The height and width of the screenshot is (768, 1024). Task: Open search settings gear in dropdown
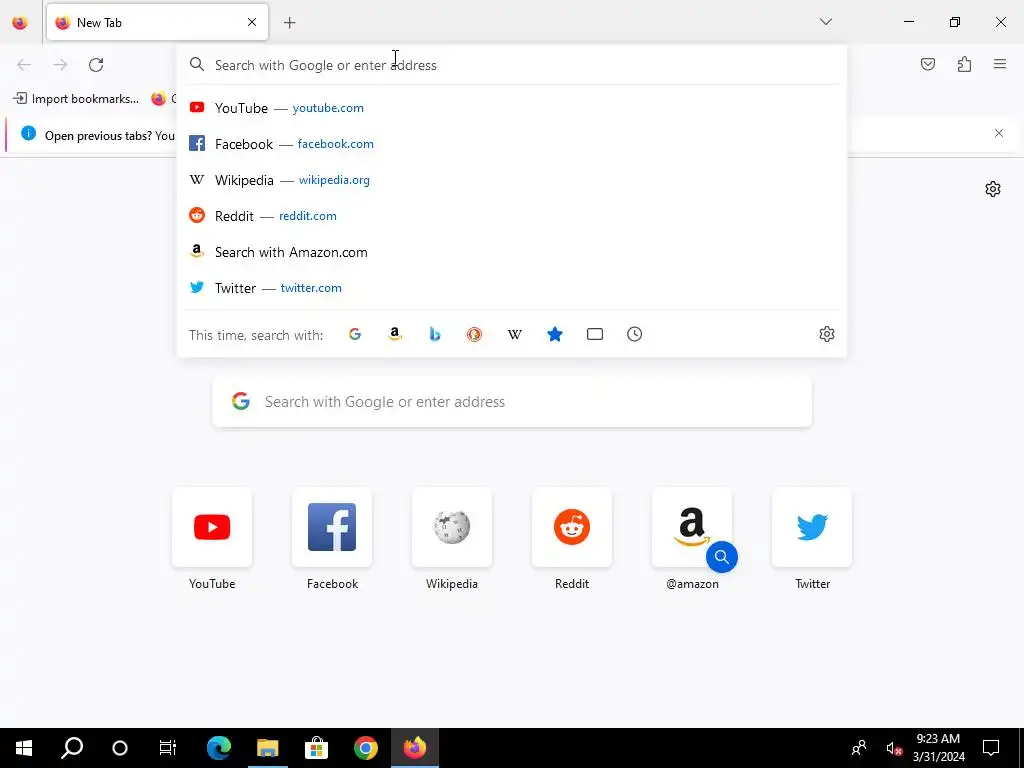(826, 334)
